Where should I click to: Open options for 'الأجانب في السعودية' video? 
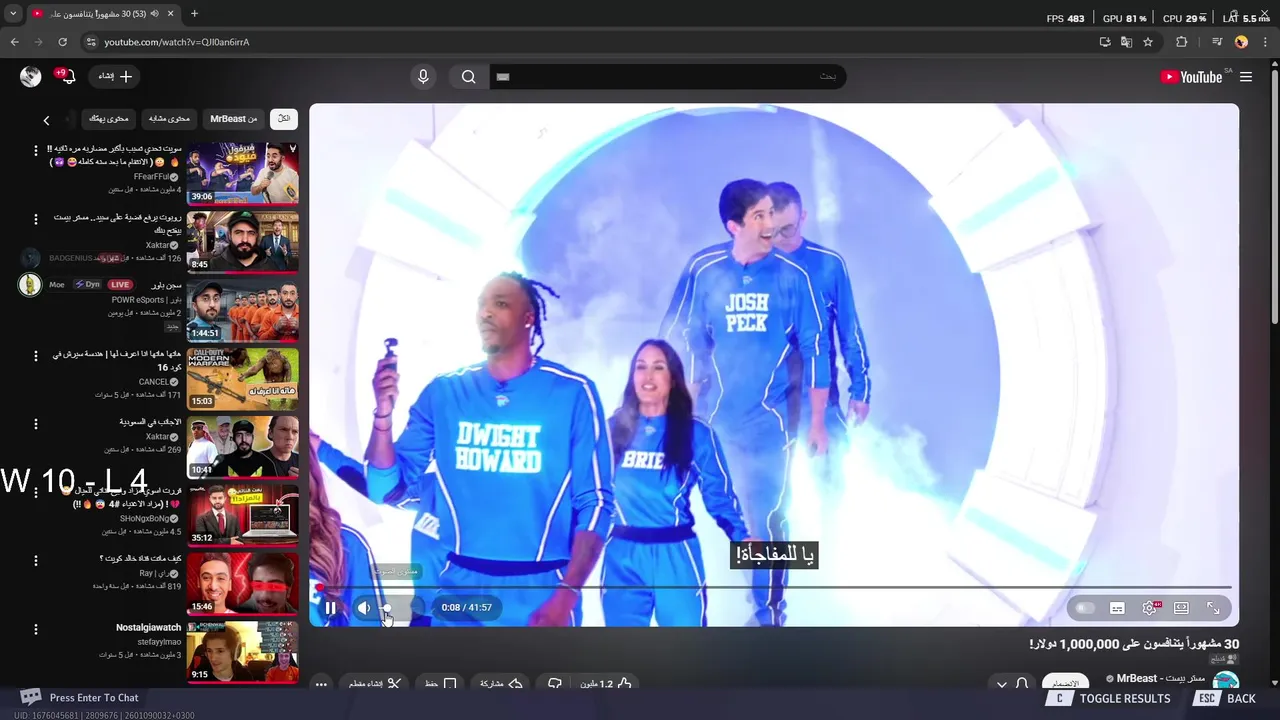point(36,424)
